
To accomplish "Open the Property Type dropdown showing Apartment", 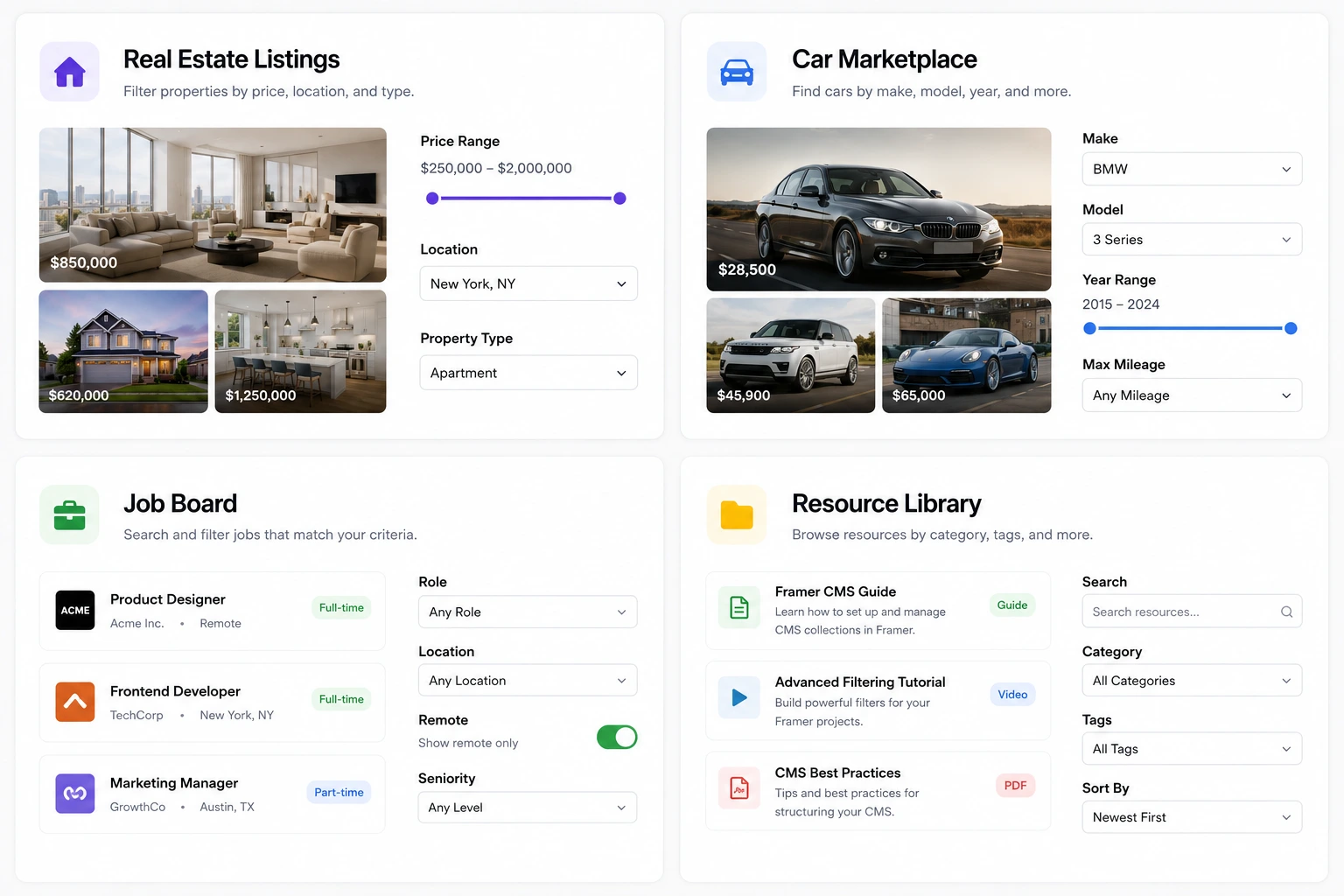I will click(x=528, y=373).
